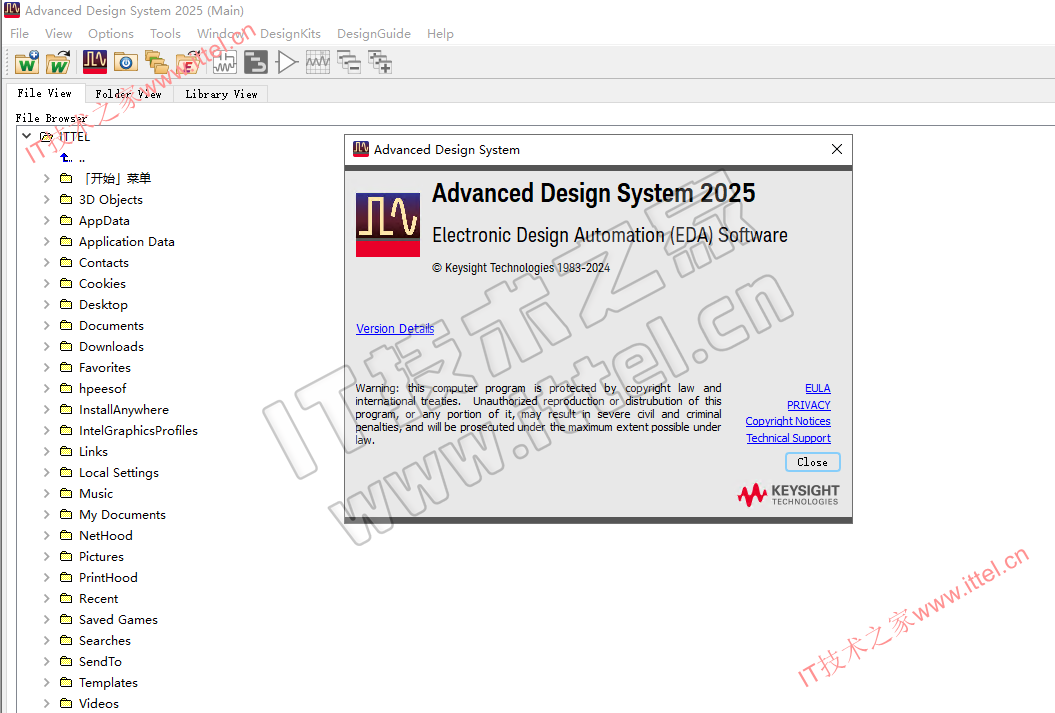Click the folder icon beside Downloads
This screenshot has height=713, width=1055.
[x=66, y=346]
